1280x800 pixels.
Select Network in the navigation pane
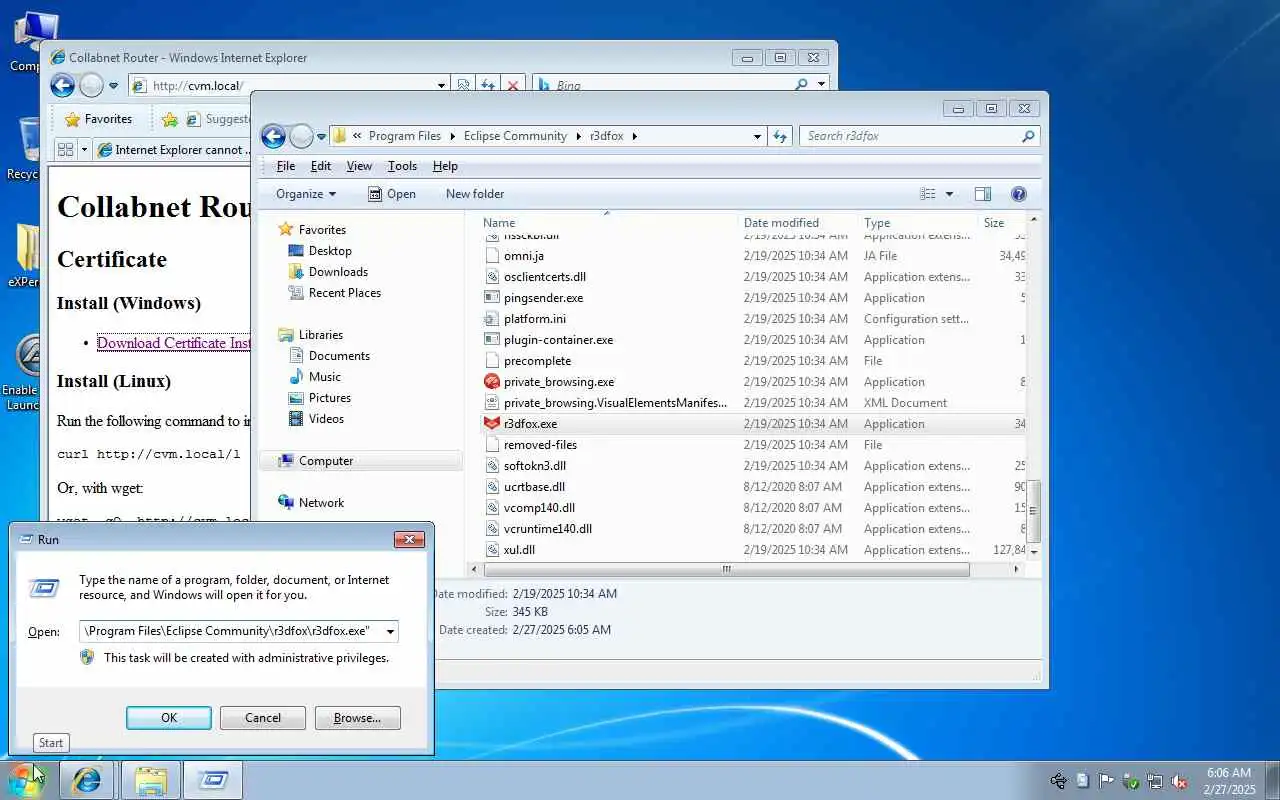pyautogui.click(x=321, y=503)
